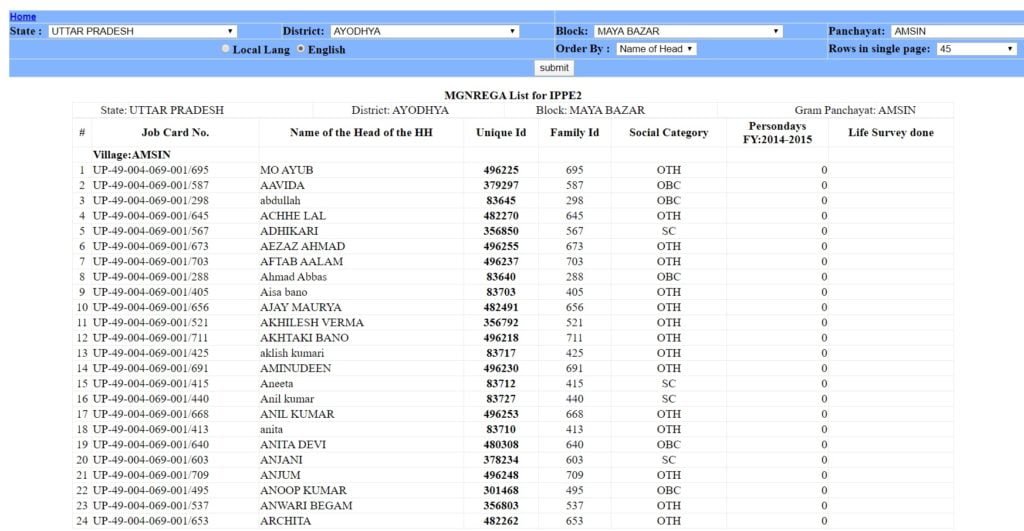1024x531 pixels.
Task: Click the name ADHIKARI
Action: tap(289, 231)
